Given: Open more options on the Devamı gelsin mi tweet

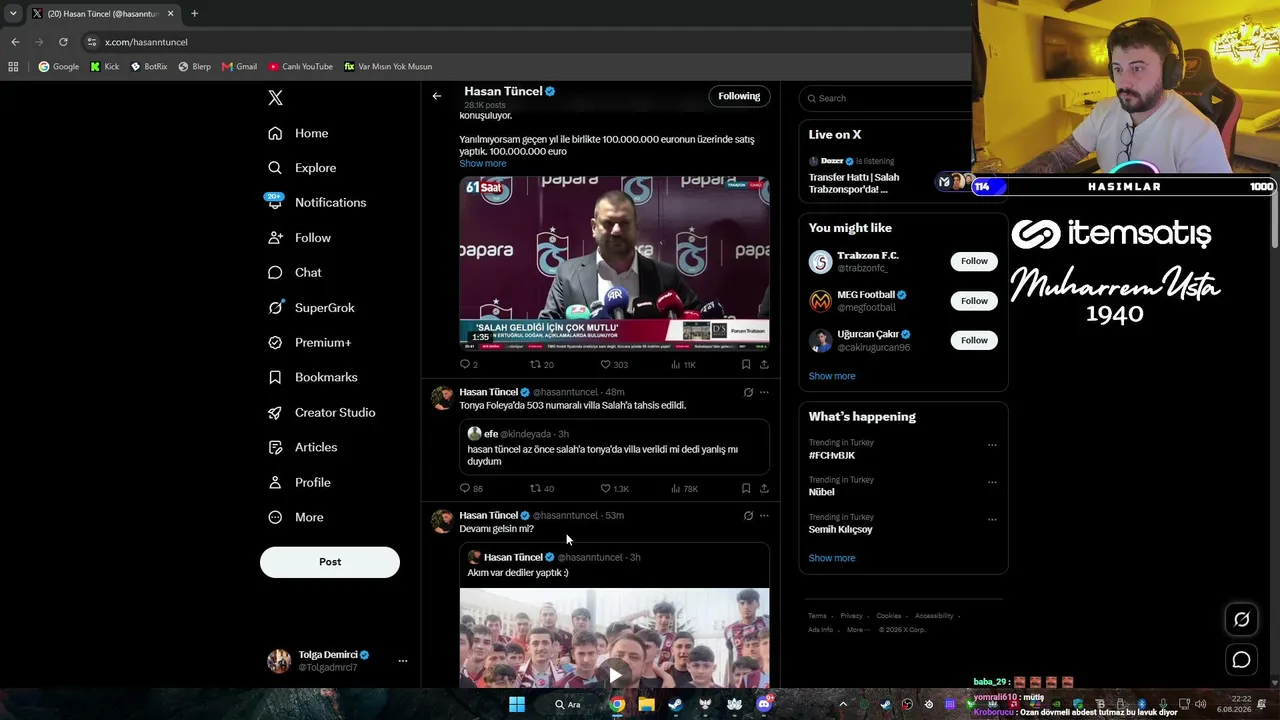Looking at the screenshot, I should 764,516.
